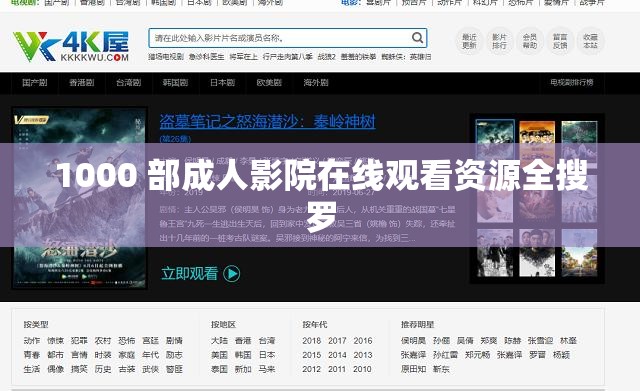
Task: Open the 影片排行 round button
Action: (499, 41)
